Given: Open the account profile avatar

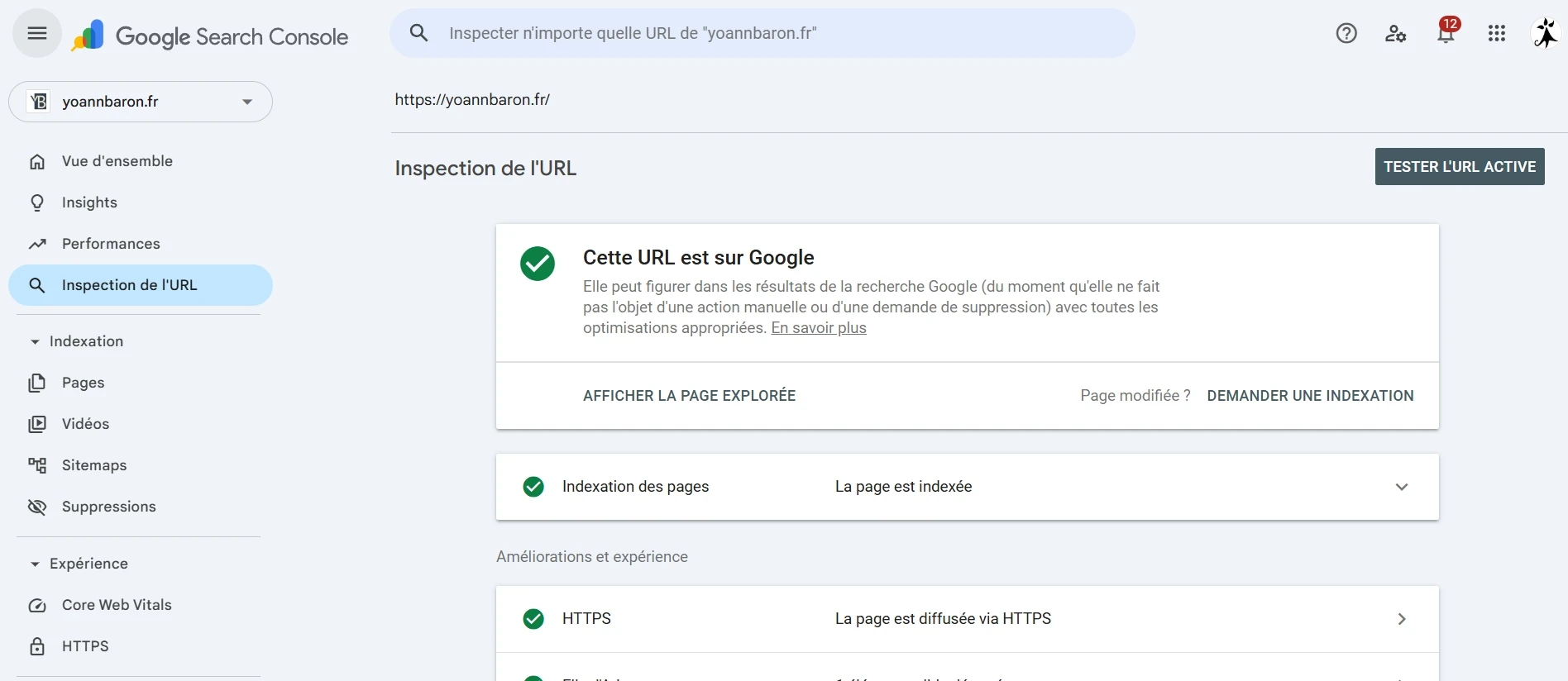Looking at the screenshot, I should pos(1546,33).
